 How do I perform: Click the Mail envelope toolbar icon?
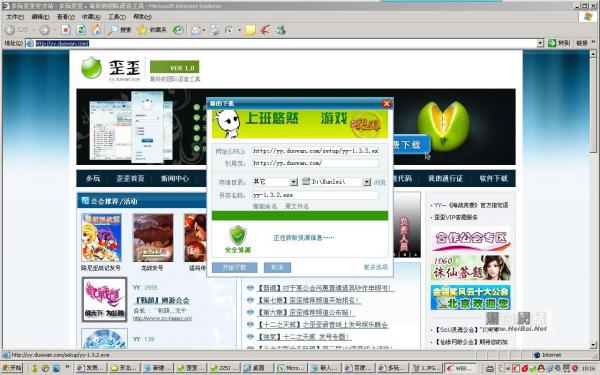196,30
